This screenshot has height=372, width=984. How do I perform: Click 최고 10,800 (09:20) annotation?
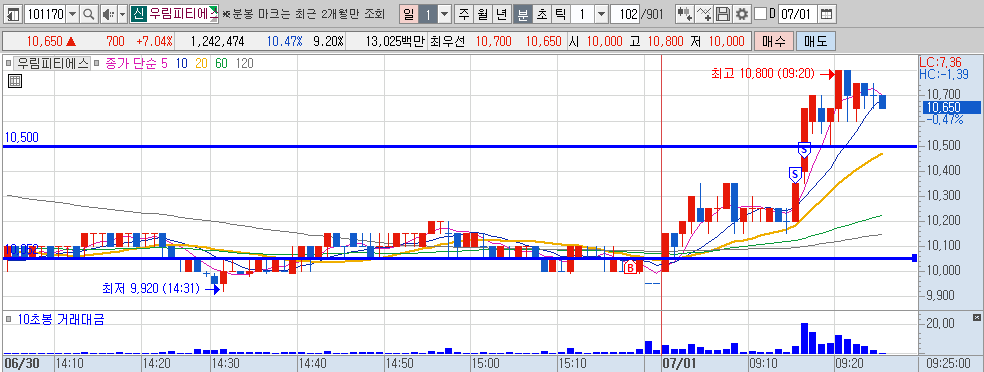762,74
